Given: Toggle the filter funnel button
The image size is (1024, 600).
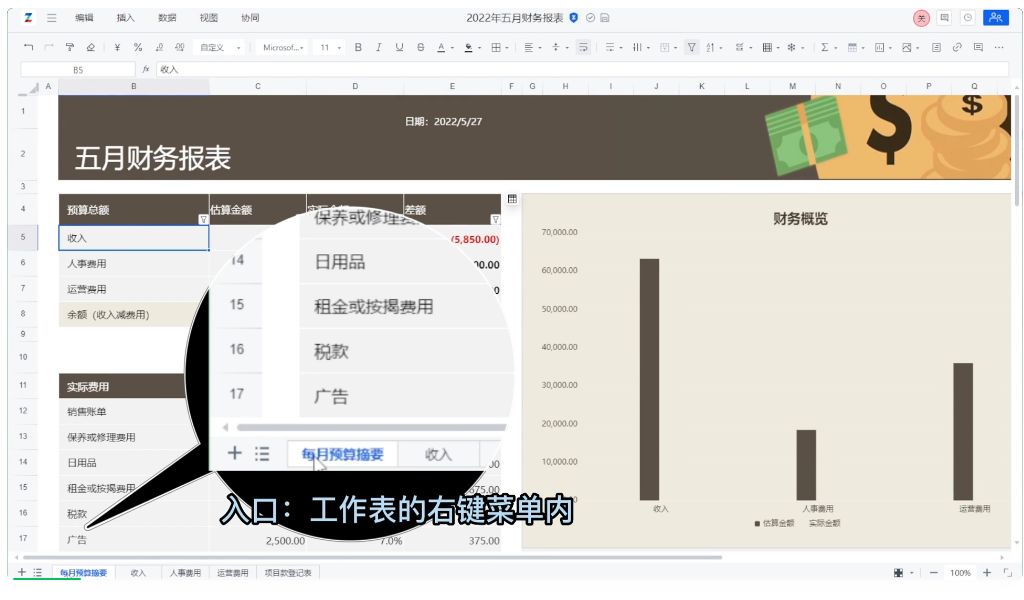Looking at the screenshot, I should (691, 47).
